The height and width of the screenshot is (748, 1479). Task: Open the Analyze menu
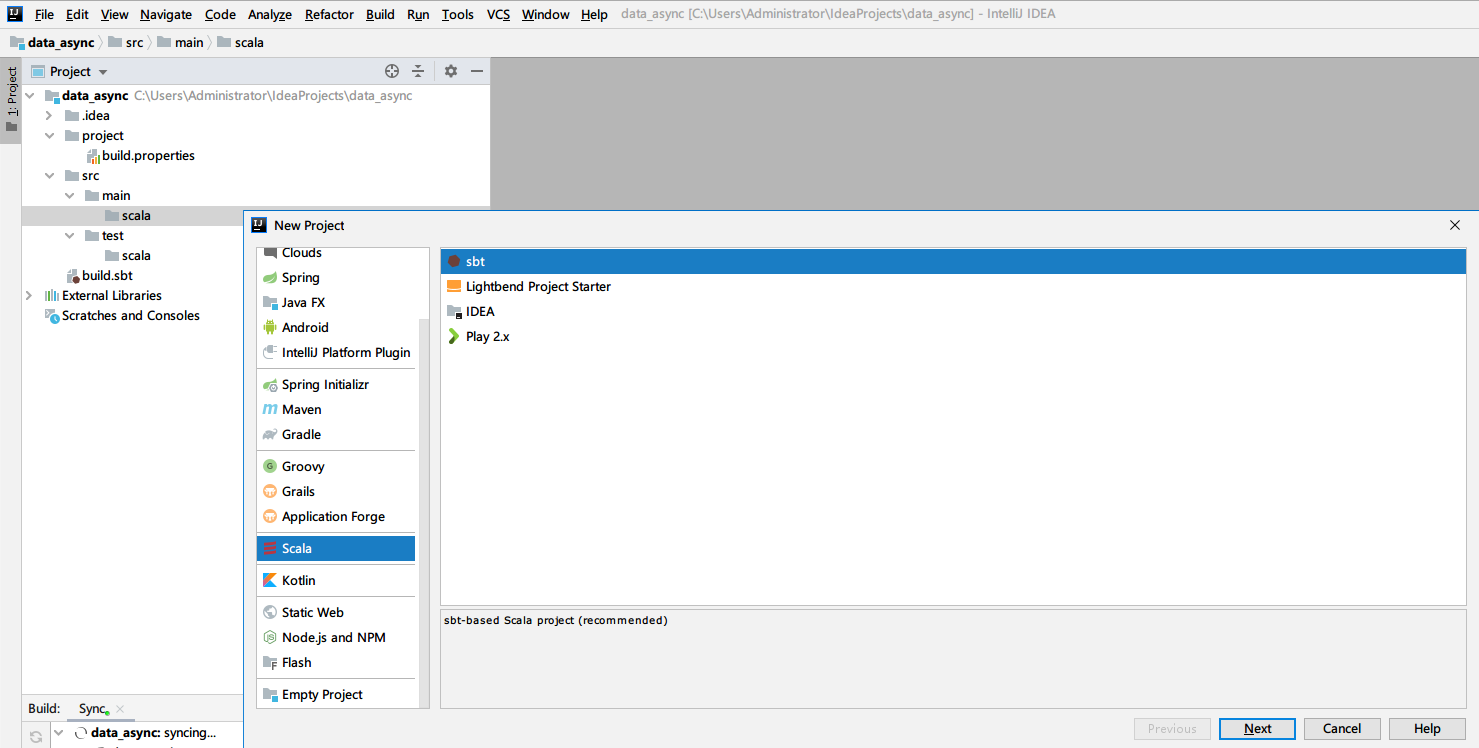(270, 15)
